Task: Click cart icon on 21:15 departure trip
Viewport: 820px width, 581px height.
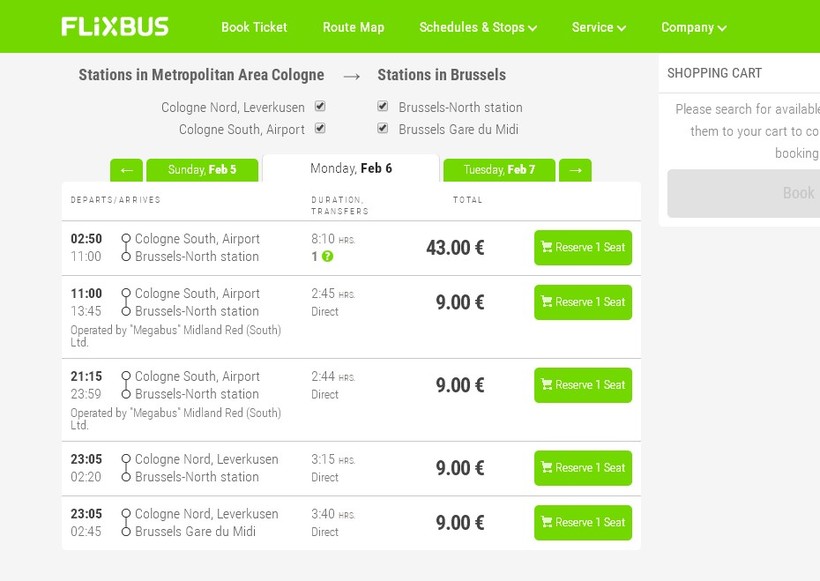Action: [547, 385]
